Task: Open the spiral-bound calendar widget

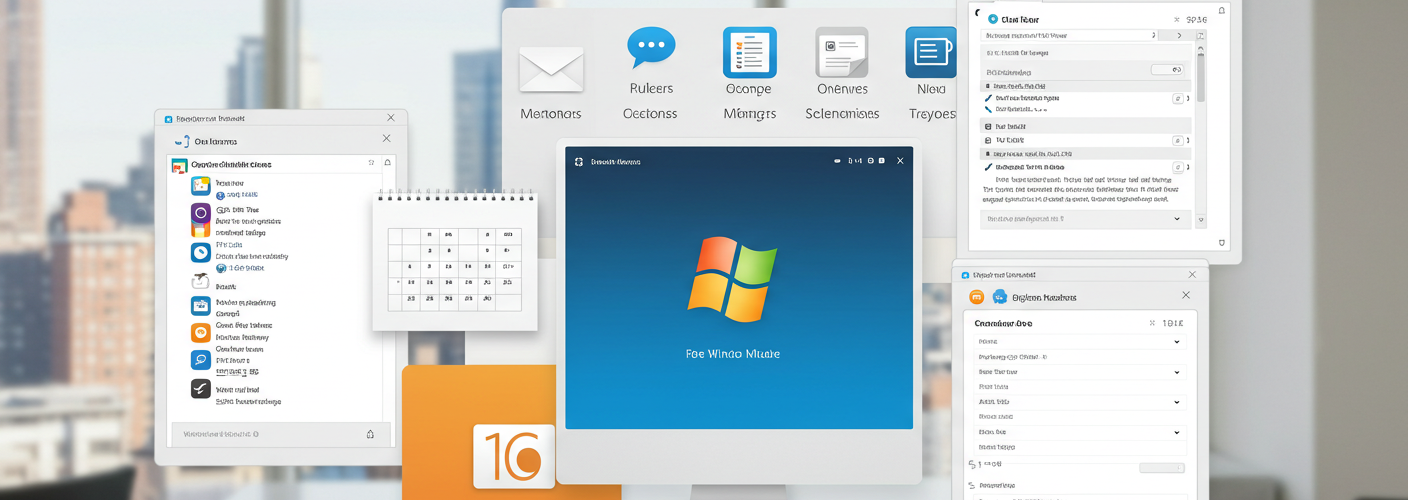Action: [455, 260]
